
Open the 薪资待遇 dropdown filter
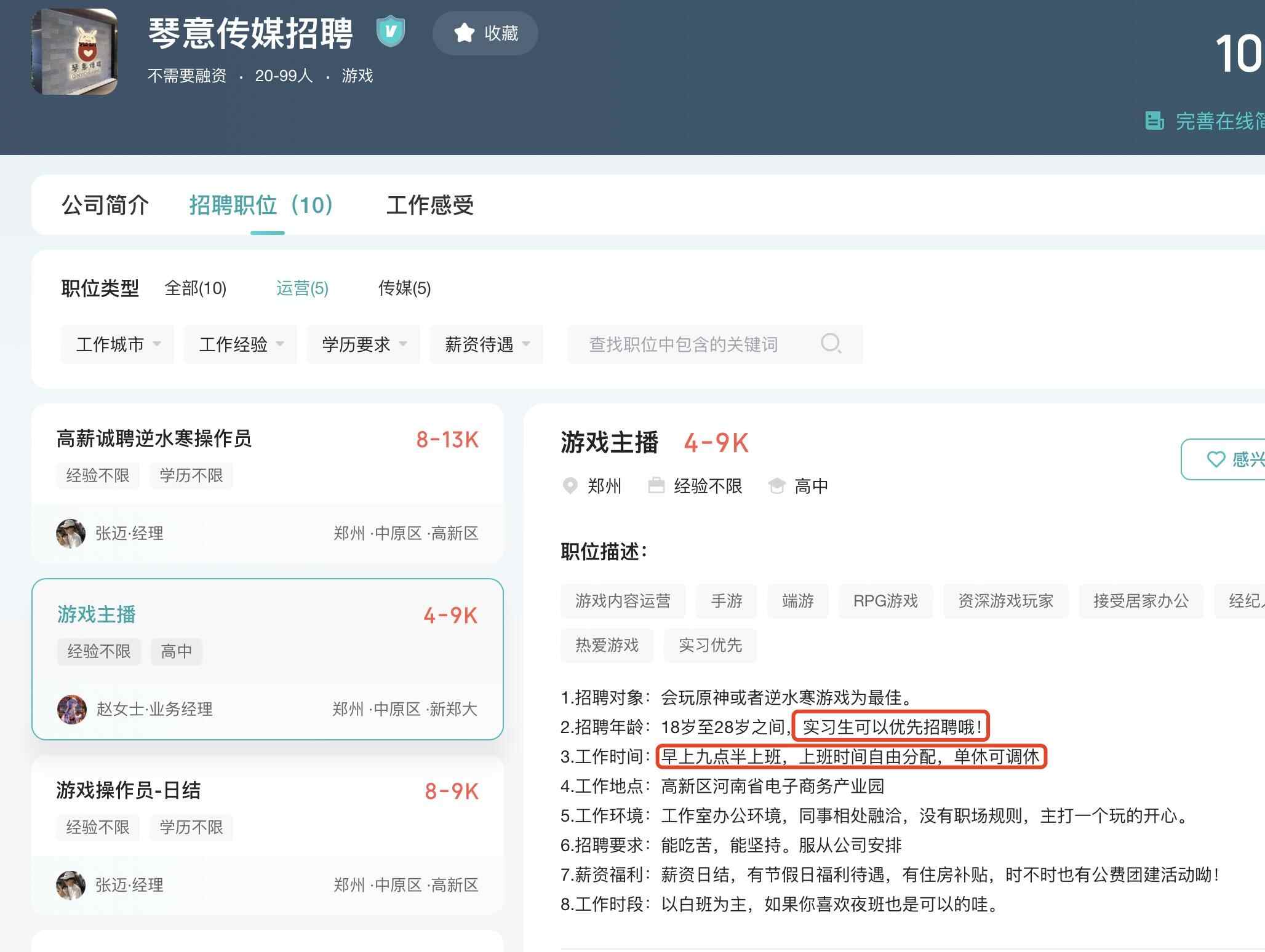click(487, 344)
